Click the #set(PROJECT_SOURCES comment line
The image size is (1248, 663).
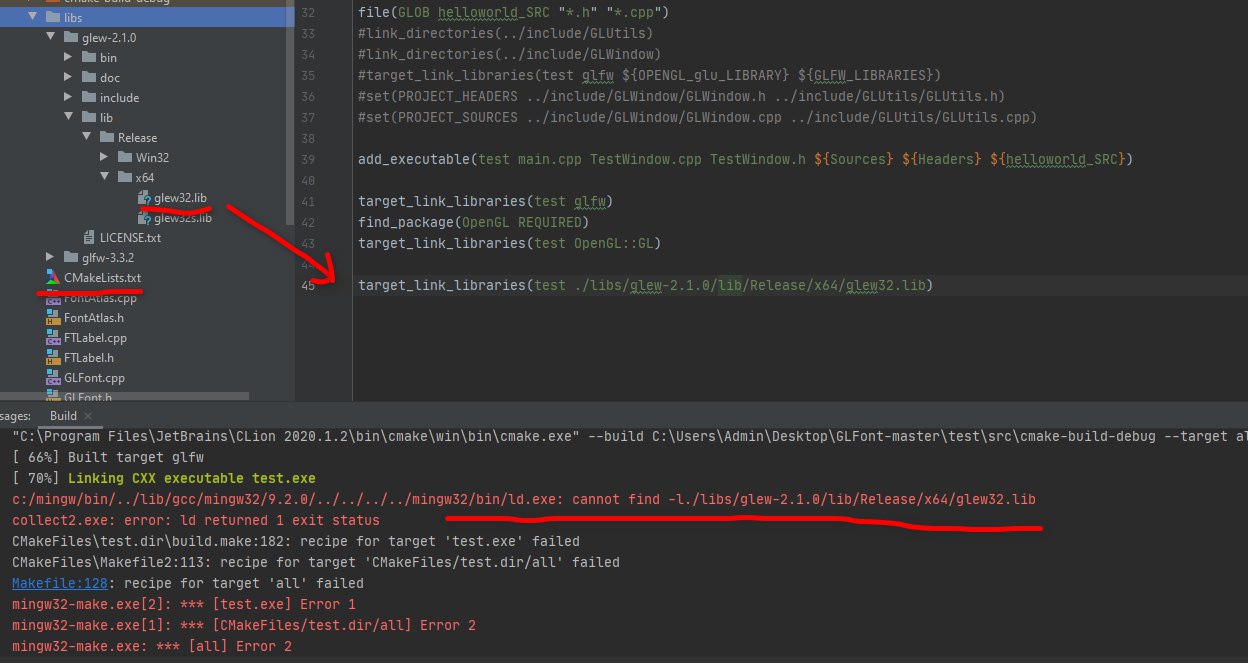[697, 117]
